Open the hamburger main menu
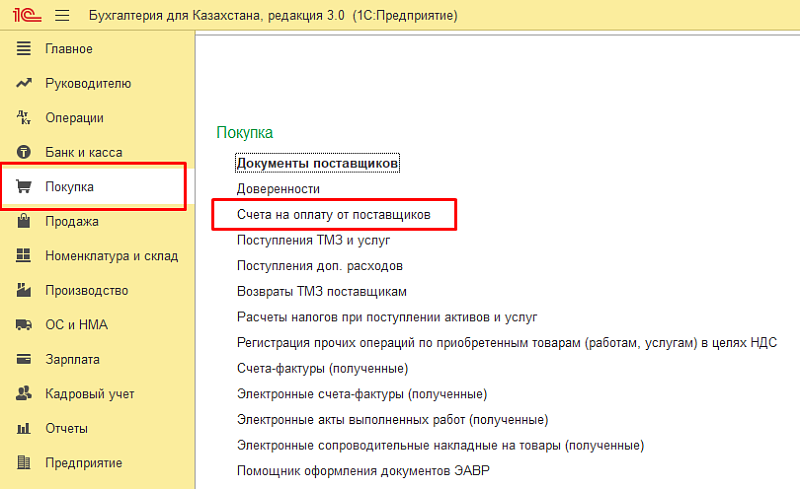 pyautogui.click(x=62, y=16)
